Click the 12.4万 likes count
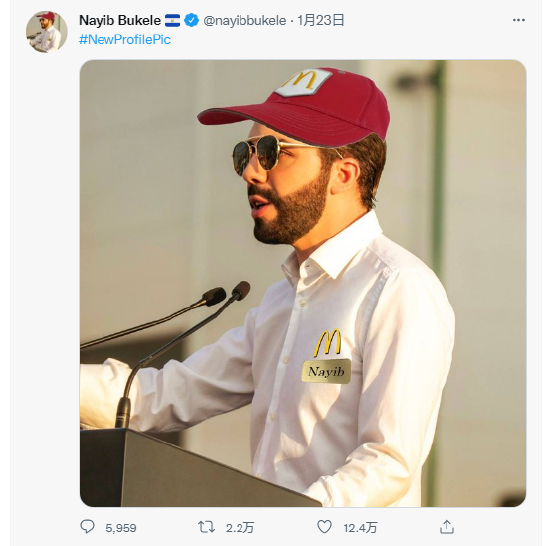 361,528
